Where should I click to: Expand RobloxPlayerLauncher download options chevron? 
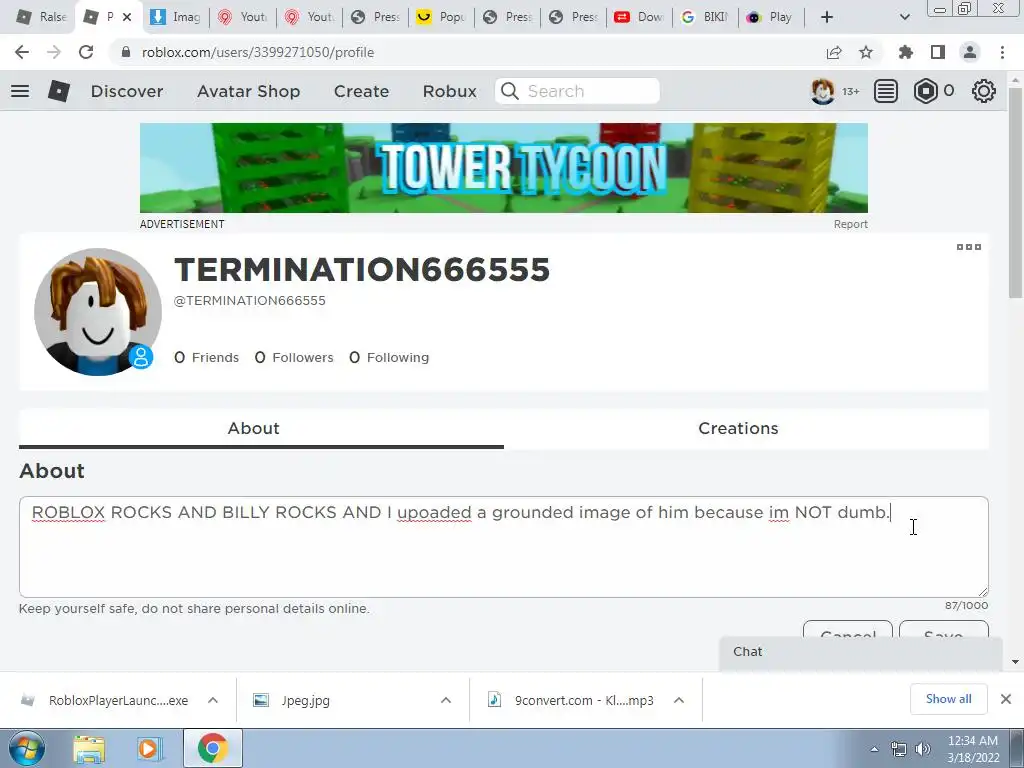click(213, 700)
